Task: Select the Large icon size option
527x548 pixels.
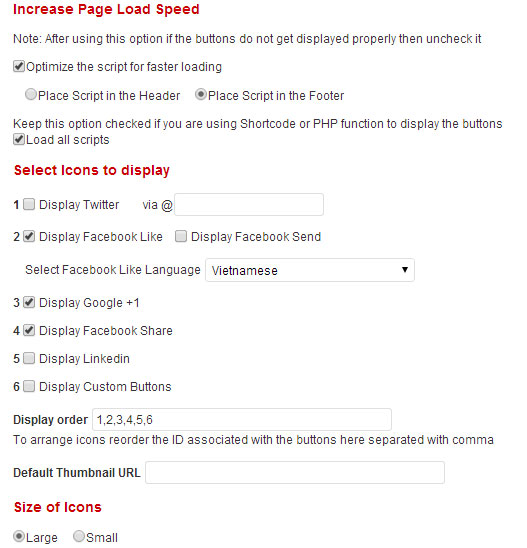Action: [x=19, y=536]
